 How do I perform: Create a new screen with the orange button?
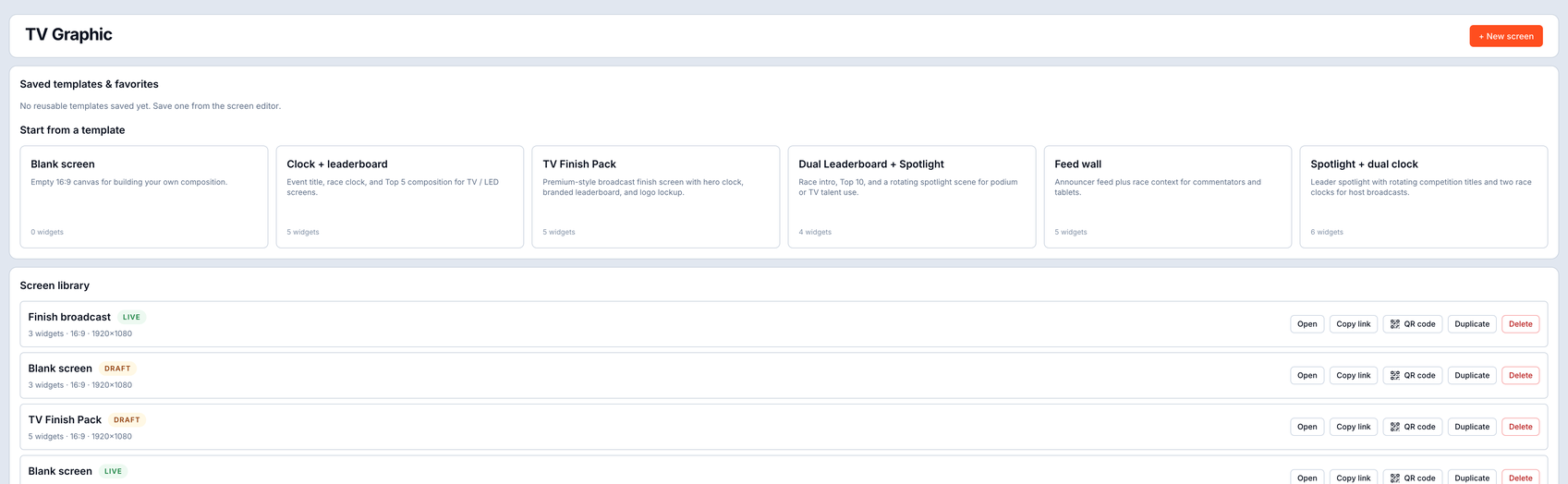(1505, 36)
